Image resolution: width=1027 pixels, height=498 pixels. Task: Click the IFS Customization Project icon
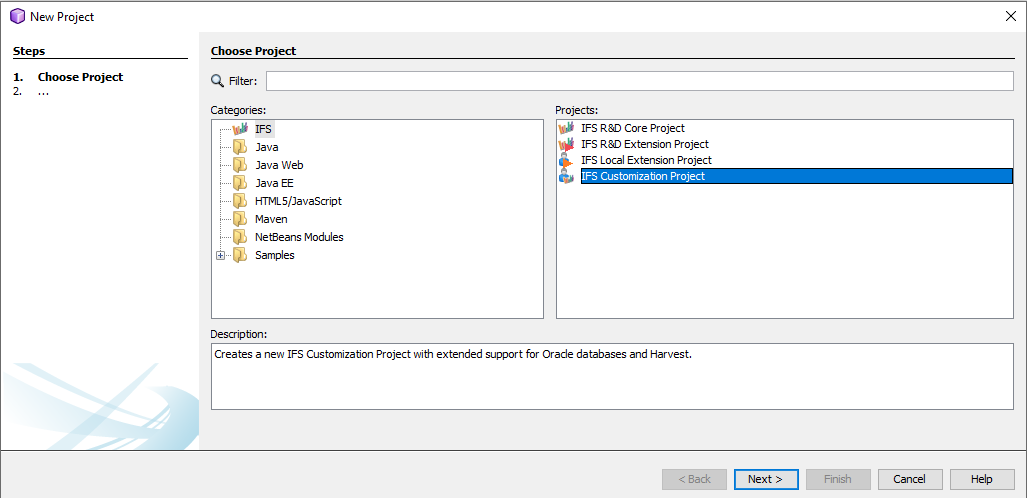pyautogui.click(x=566, y=176)
